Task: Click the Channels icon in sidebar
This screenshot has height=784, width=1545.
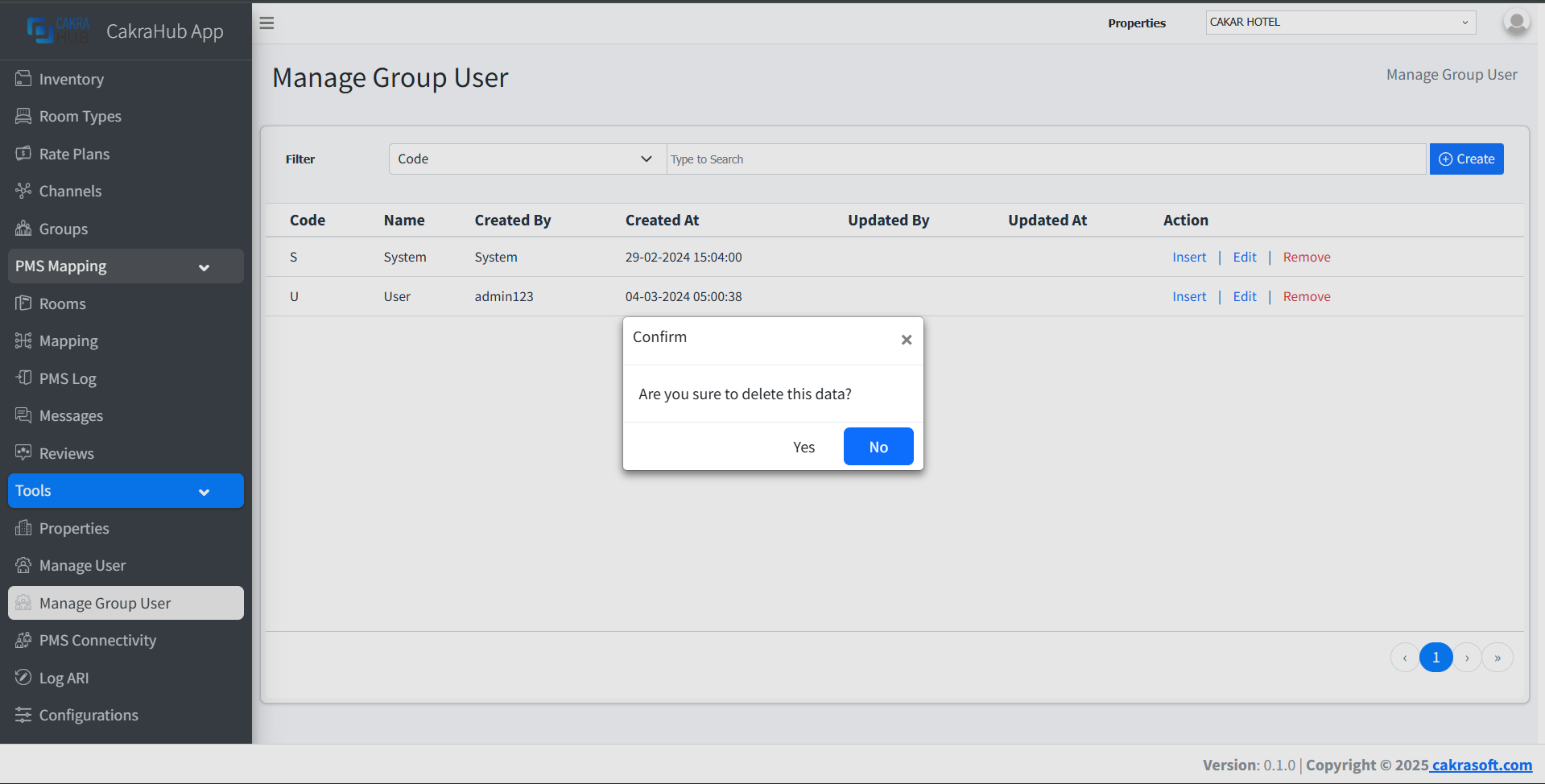Action: click(x=23, y=191)
